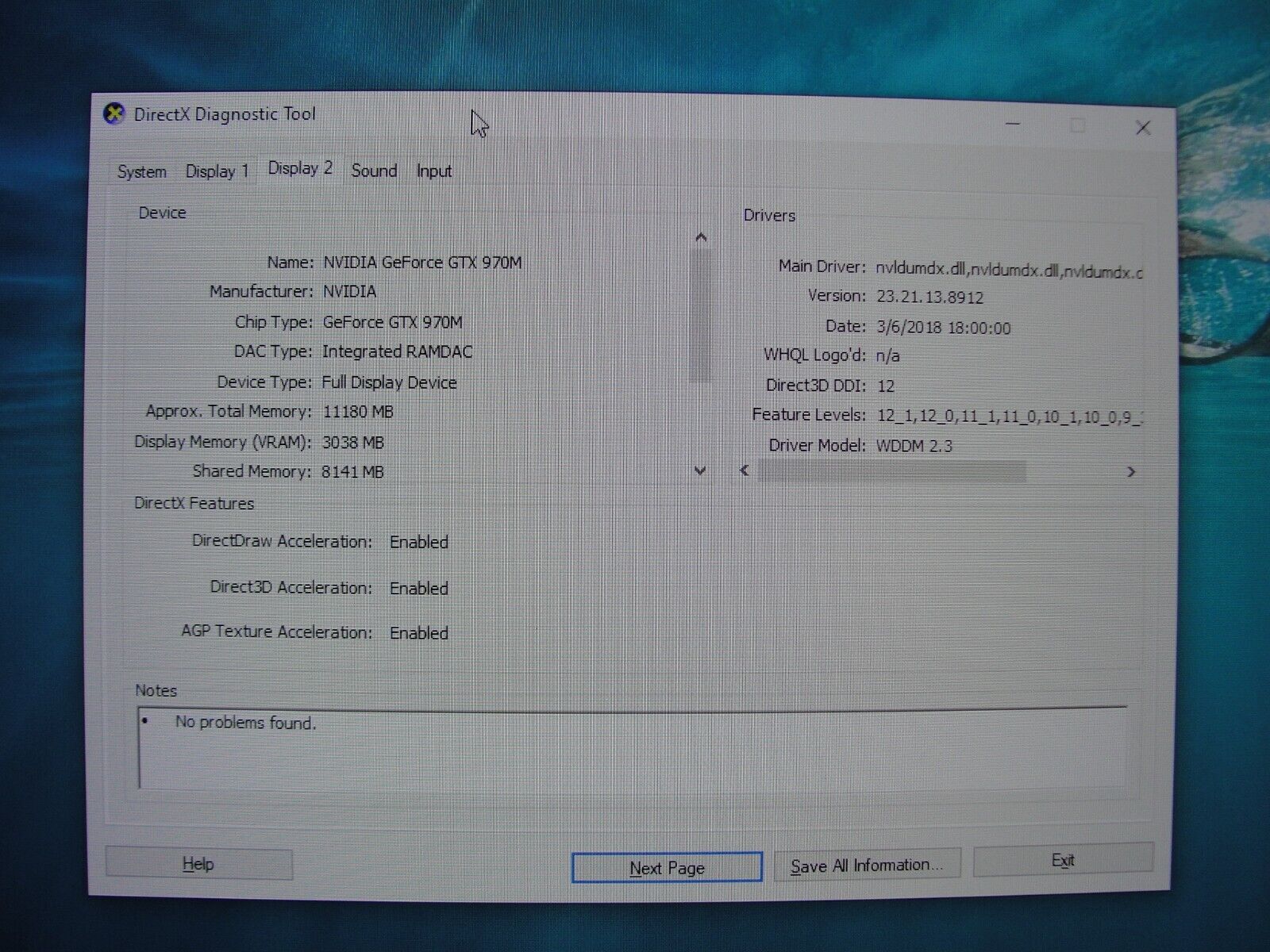Click the 'Approx. Total Memory:' label
The image size is (1270, 952).
229,412
